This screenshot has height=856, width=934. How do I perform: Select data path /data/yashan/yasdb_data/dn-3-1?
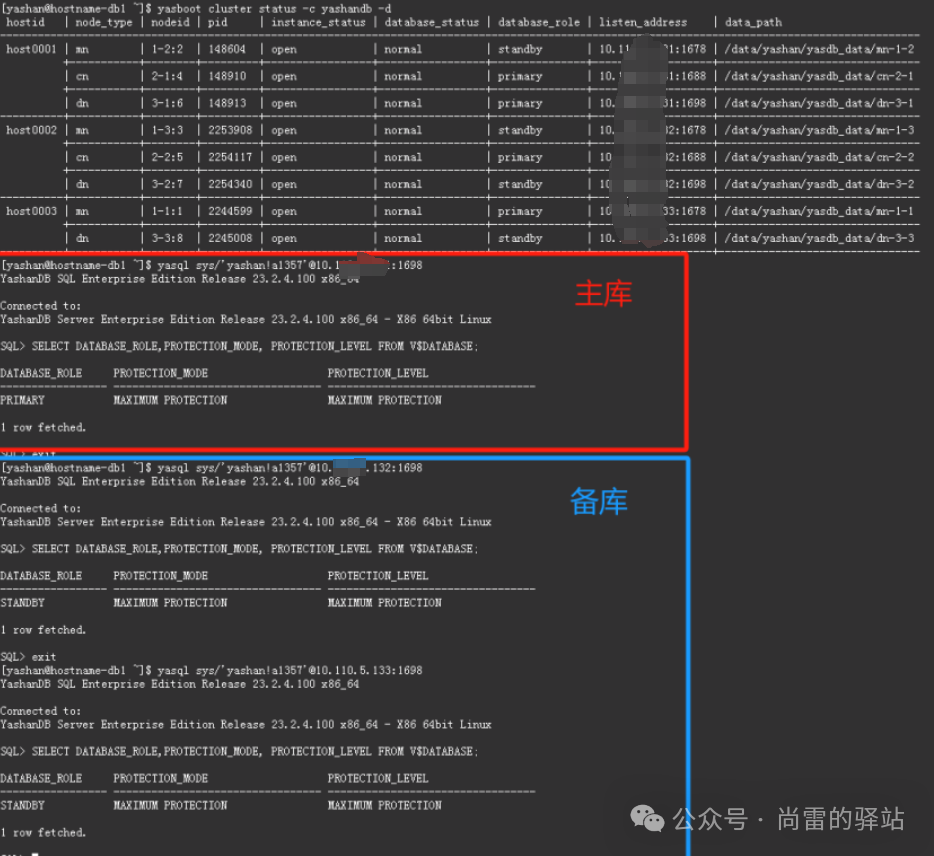[x=819, y=104]
